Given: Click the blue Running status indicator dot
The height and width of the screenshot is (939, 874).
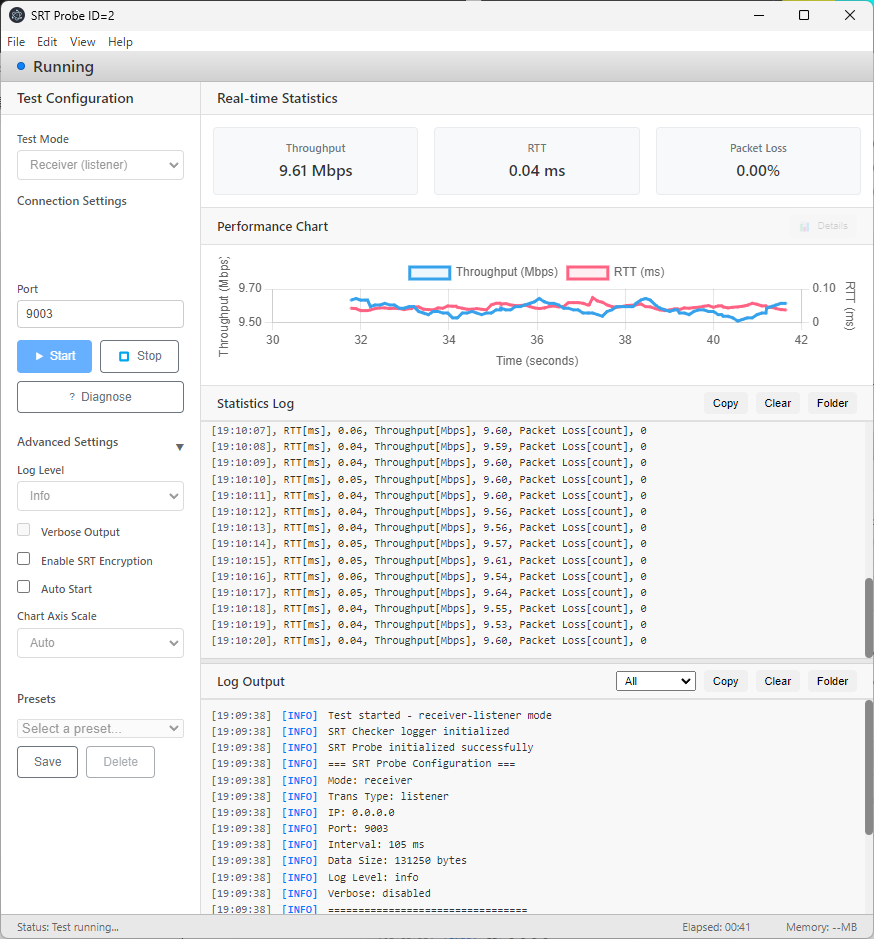Looking at the screenshot, I should click(21, 66).
